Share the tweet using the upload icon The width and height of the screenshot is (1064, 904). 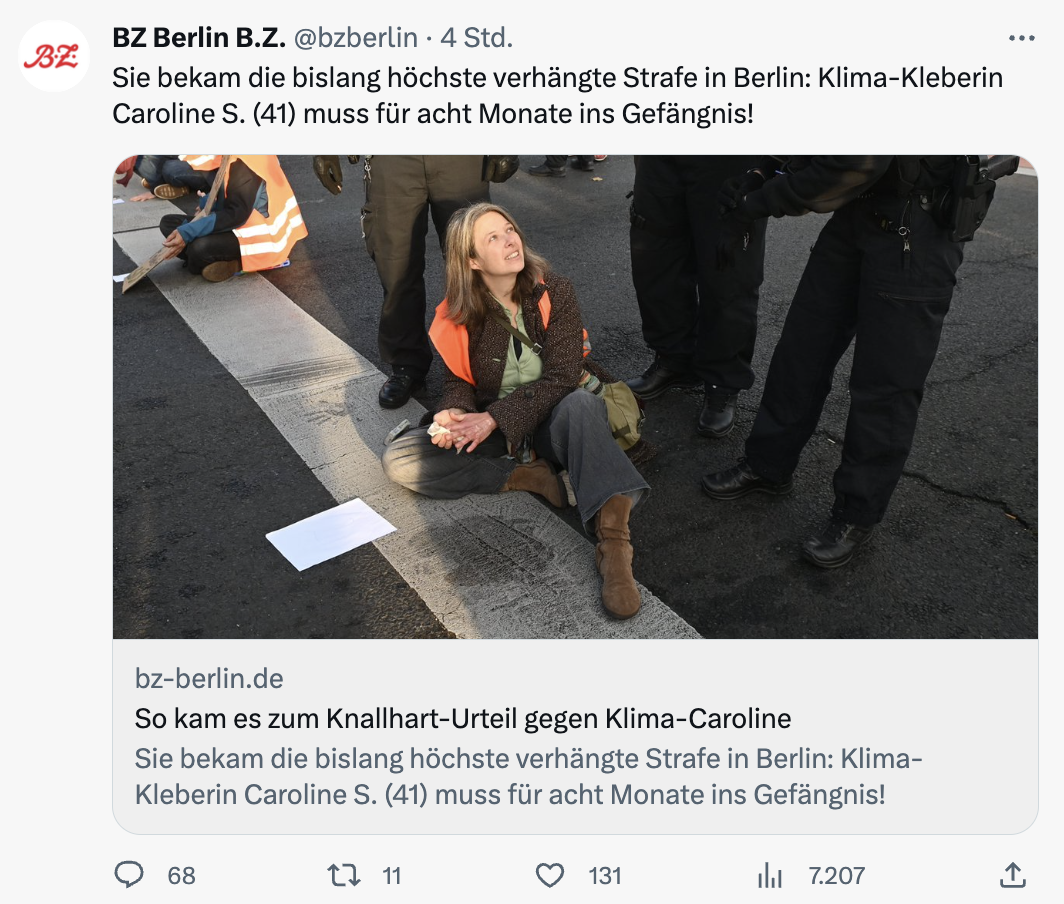click(1012, 875)
